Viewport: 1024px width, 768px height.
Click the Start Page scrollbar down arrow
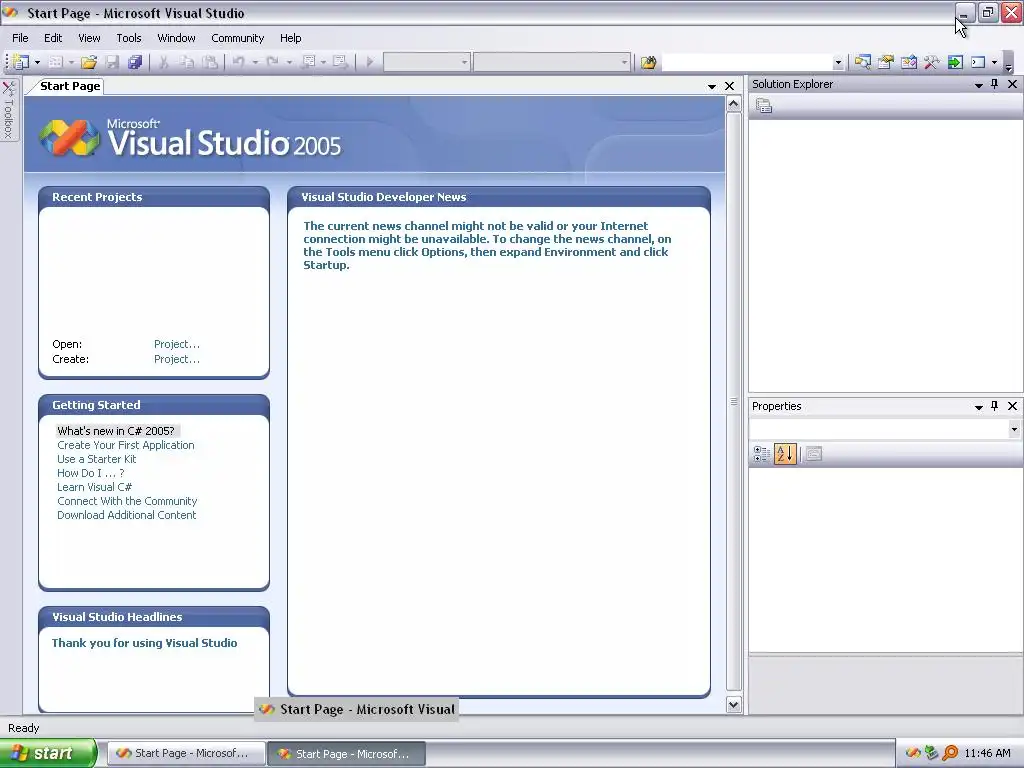coord(733,705)
